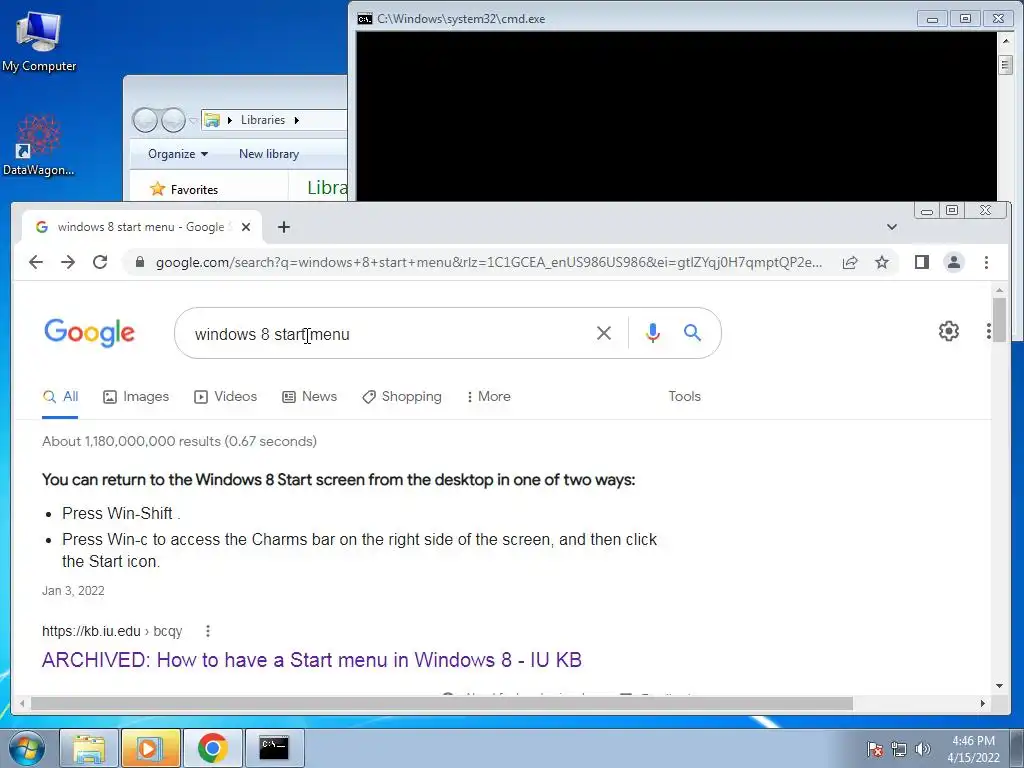Switch to Images results
The height and width of the screenshot is (768, 1024).
[136, 396]
